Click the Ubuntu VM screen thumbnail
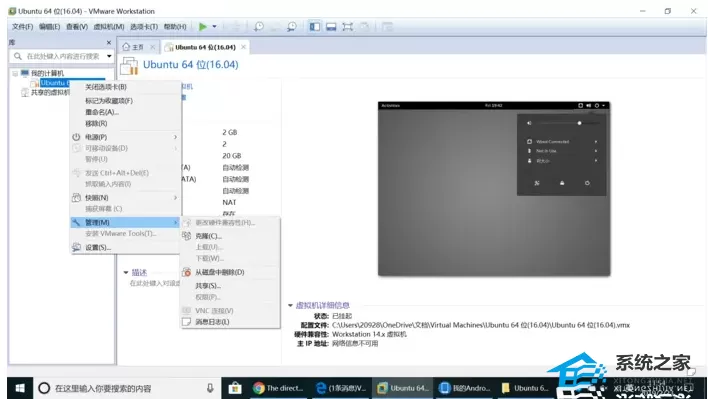708x399 pixels. click(494, 189)
